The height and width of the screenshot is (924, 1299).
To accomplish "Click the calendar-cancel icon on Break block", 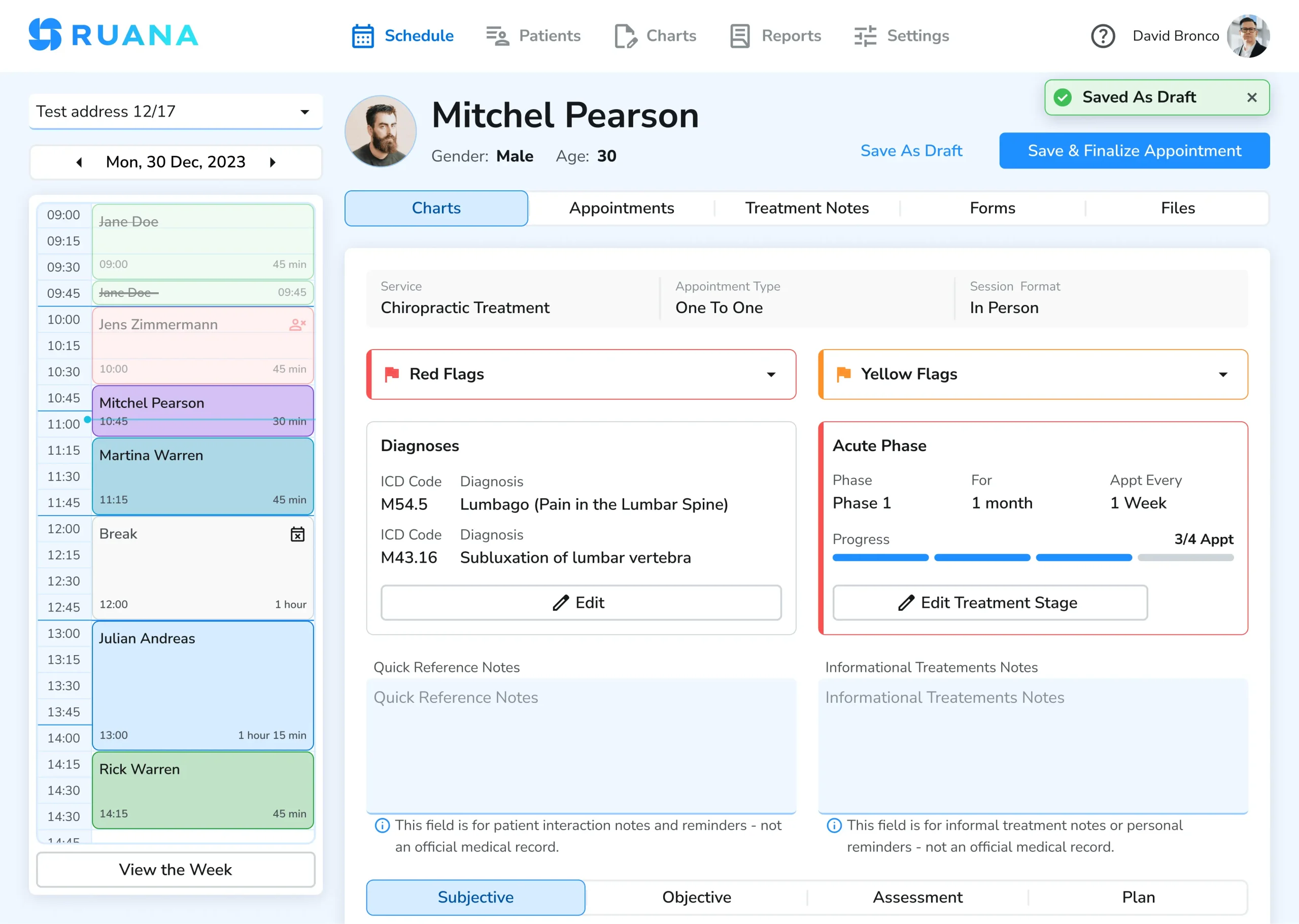I will coord(297,534).
